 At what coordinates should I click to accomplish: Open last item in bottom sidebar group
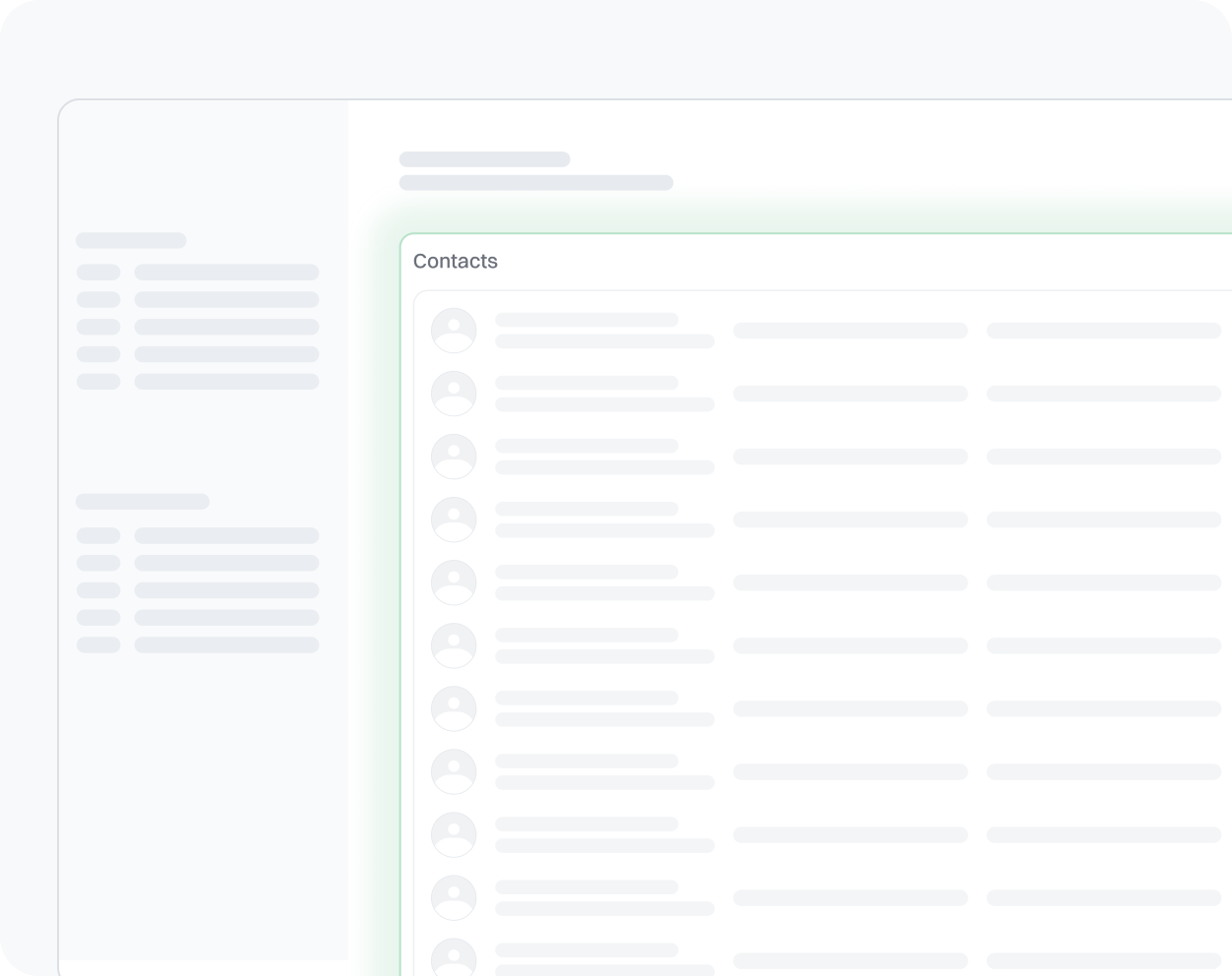[x=226, y=644]
